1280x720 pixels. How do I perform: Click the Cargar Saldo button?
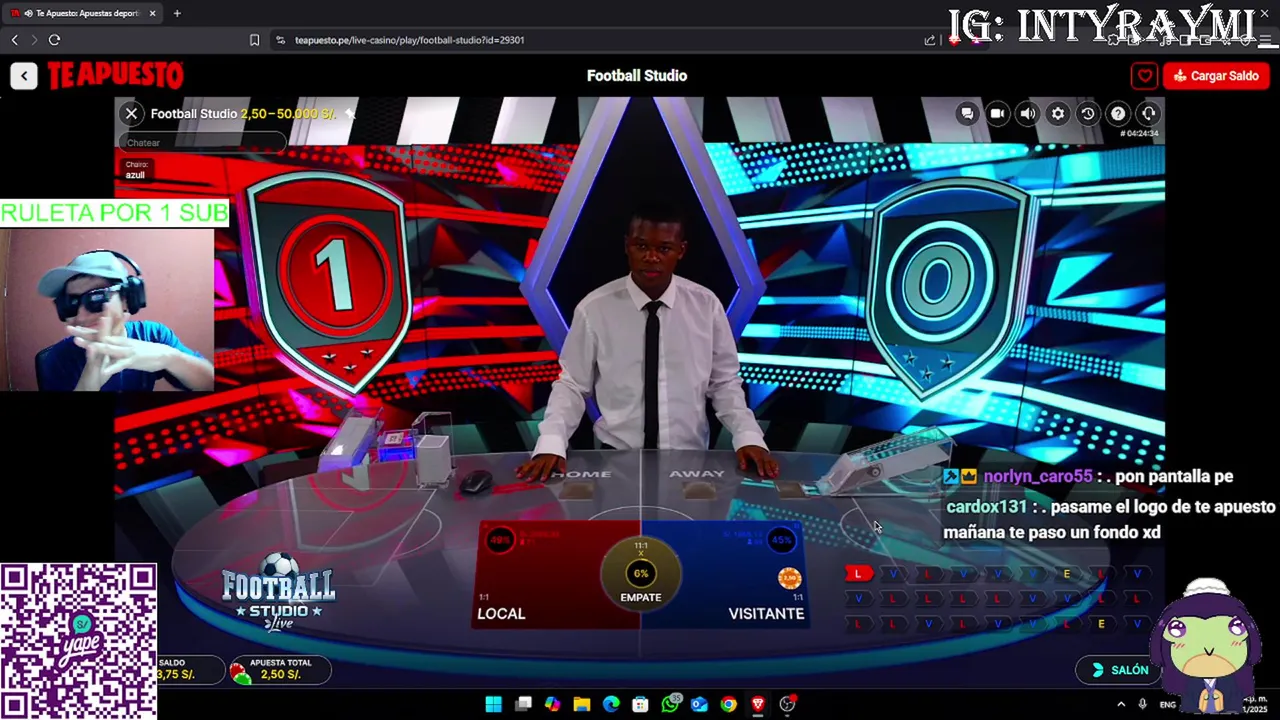tap(1216, 76)
